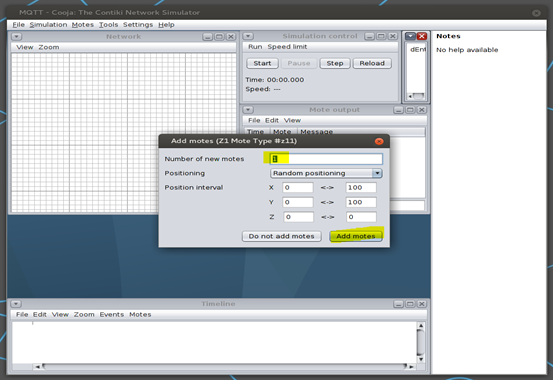Image resolution: width=553 pixels, height=380 pixels.
Task: Open the Motes menu in menu bar
Action: pos(83,25)
